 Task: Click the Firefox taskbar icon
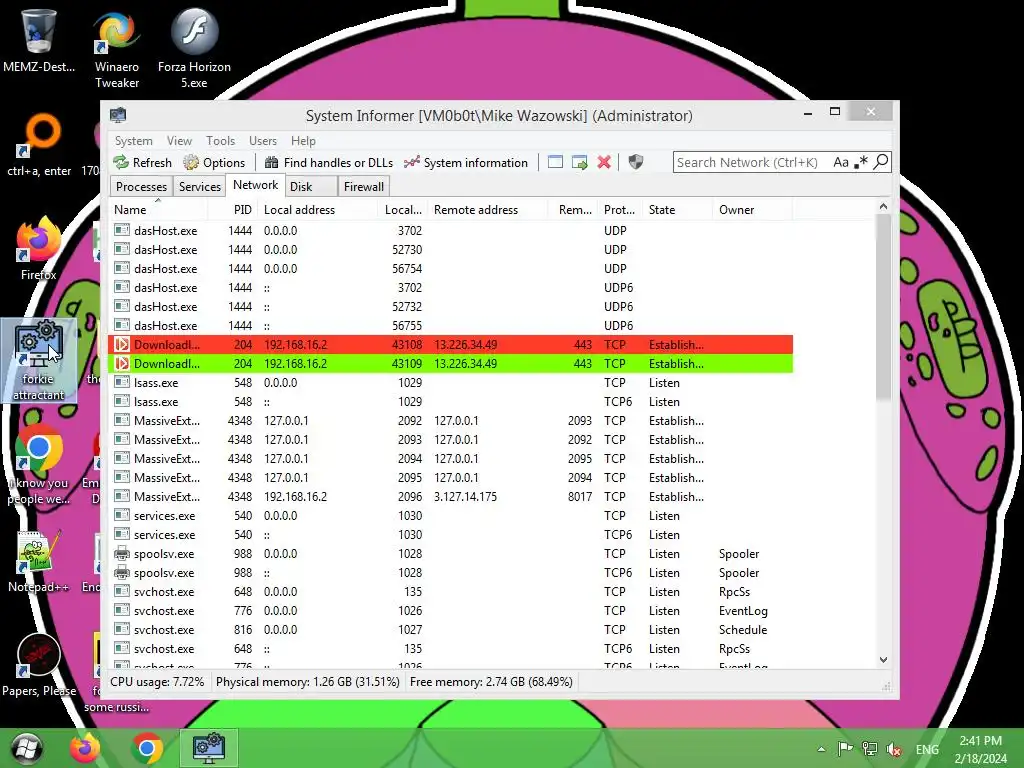(x=86, y=748)
